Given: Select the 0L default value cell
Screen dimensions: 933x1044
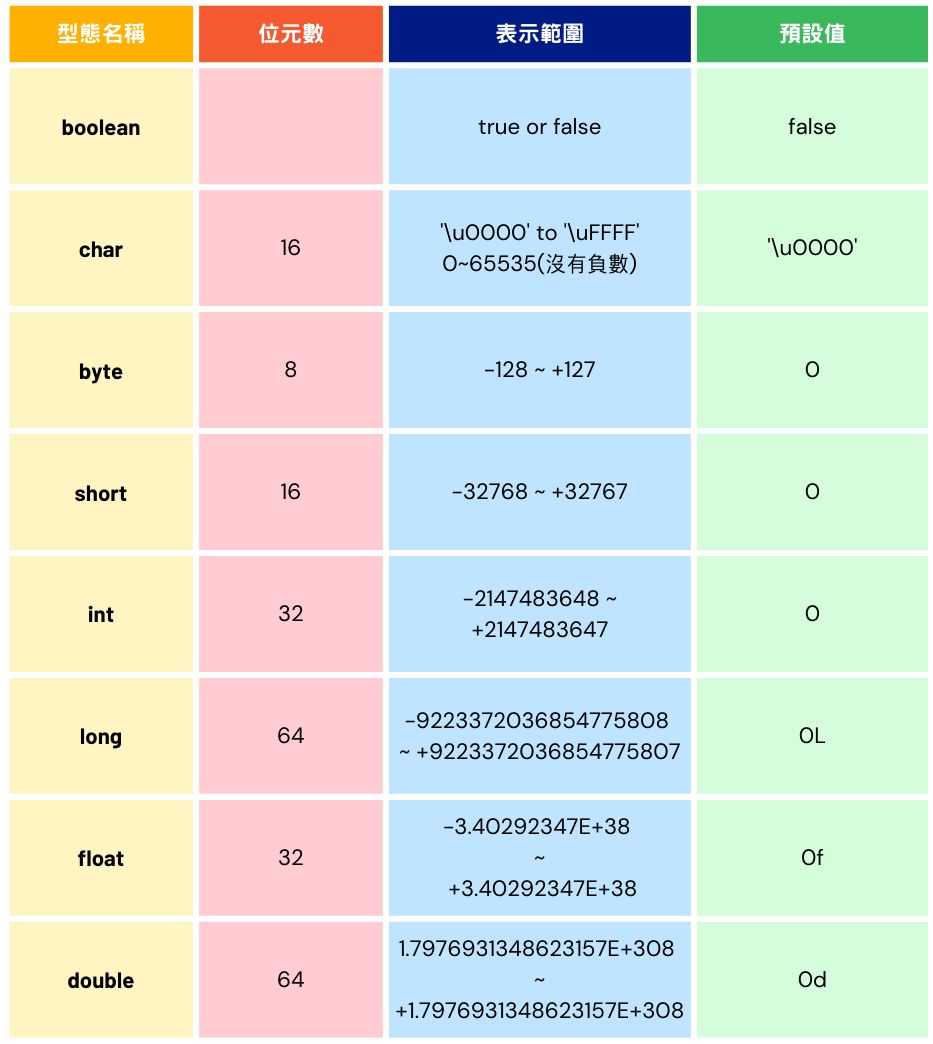Looking at the screenshot, I should point(812,736).
